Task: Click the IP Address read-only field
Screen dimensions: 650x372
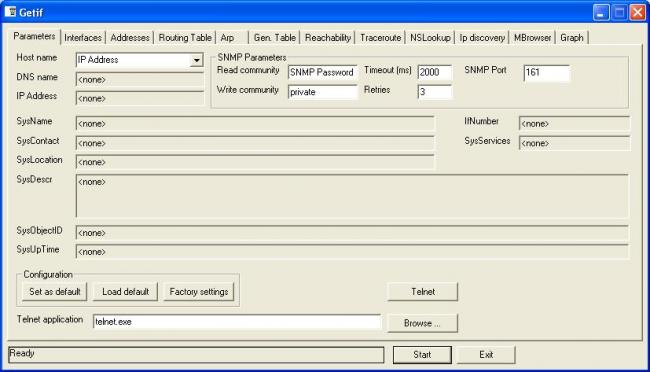Action: [x=140, y=98]
